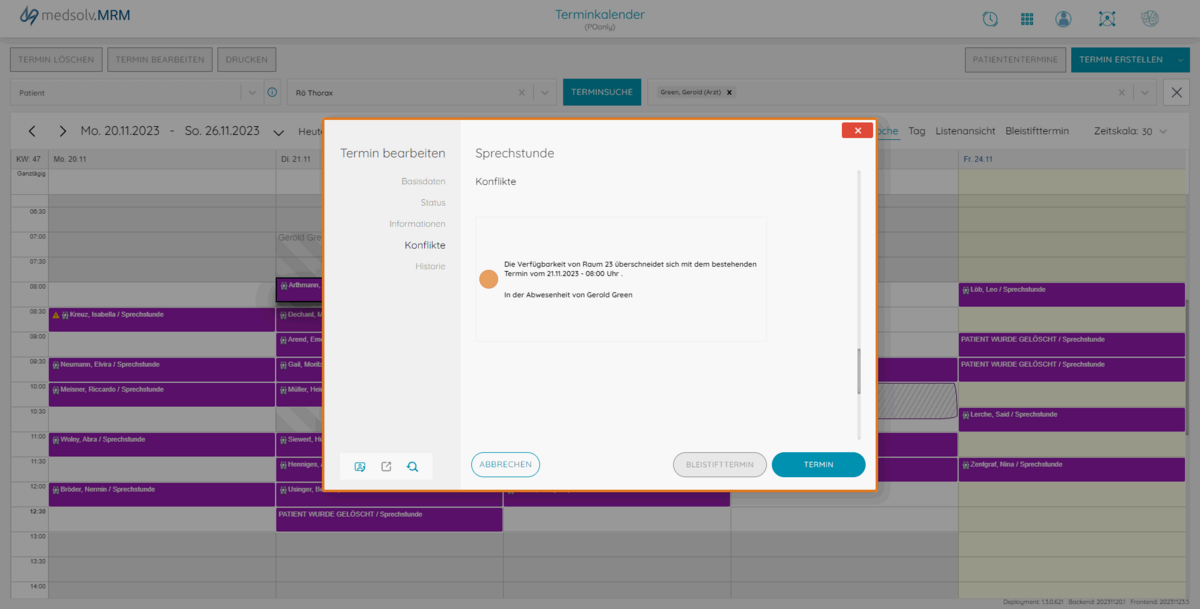
Task: Click the user profile icon
Action: pos(1063,19)
